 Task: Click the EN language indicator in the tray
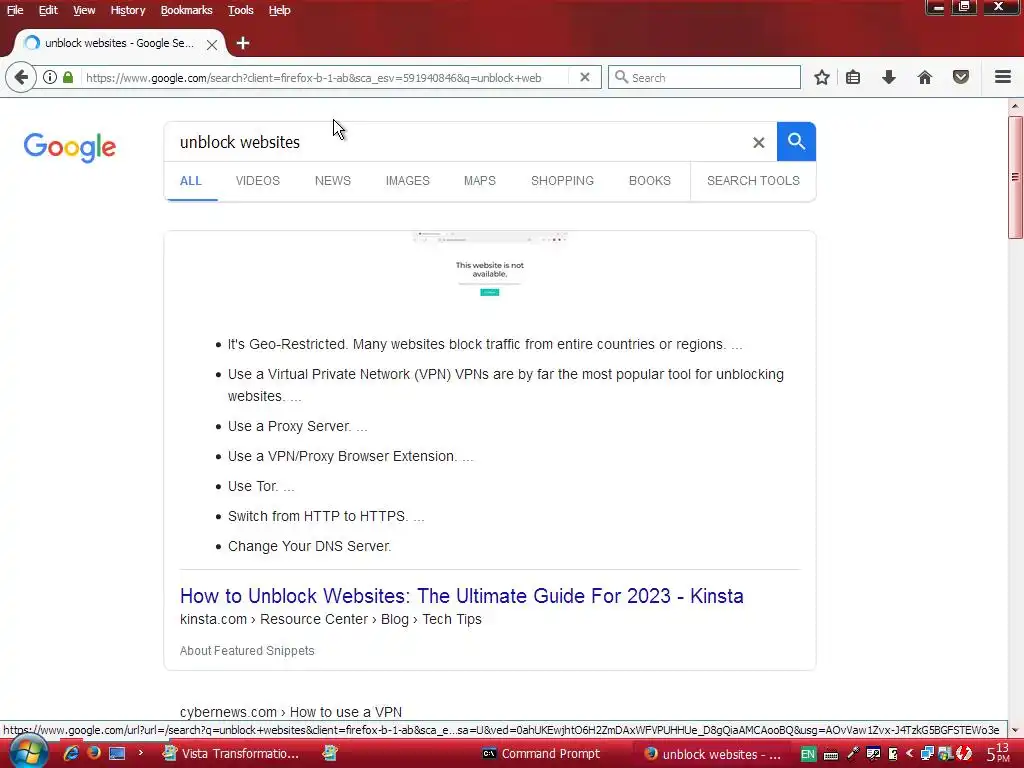click(808, 754)
